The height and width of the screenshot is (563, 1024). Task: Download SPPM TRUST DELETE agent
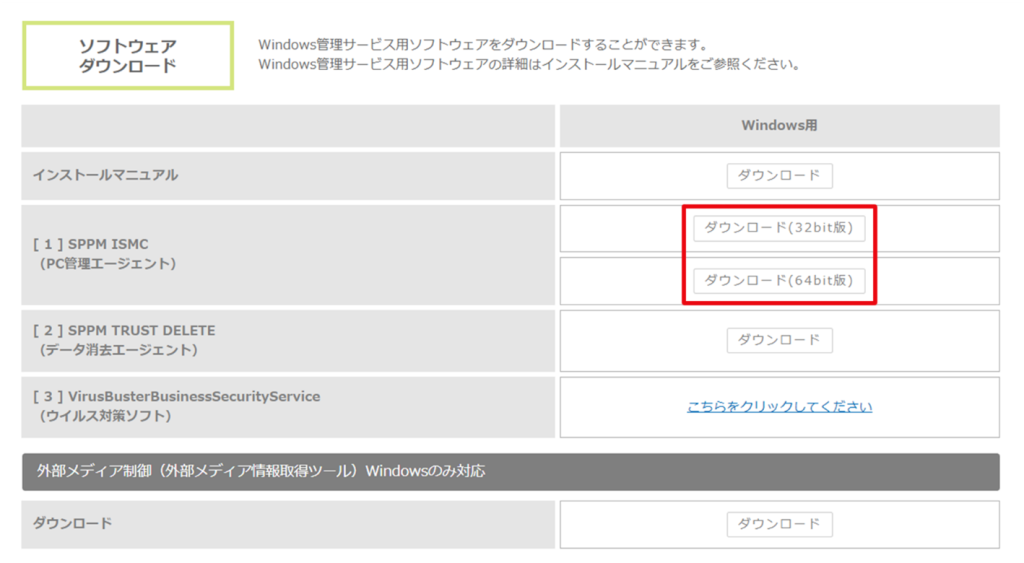tap(779, 340)
